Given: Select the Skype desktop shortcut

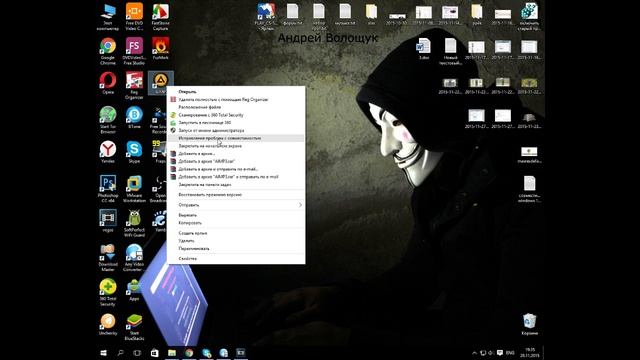Looking at the screenshot, I should click(134, 152).
